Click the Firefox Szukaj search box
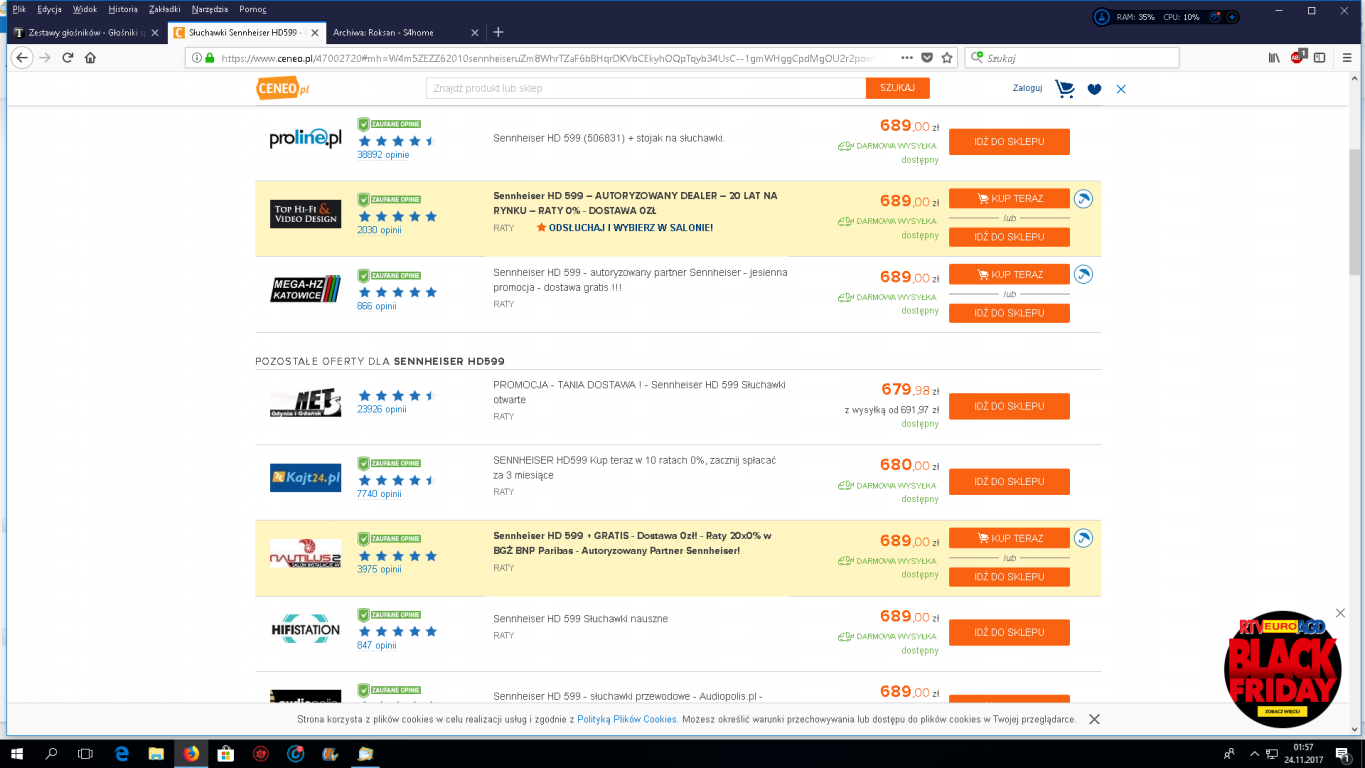The image size is (1365, 768). click(1071, 58)
